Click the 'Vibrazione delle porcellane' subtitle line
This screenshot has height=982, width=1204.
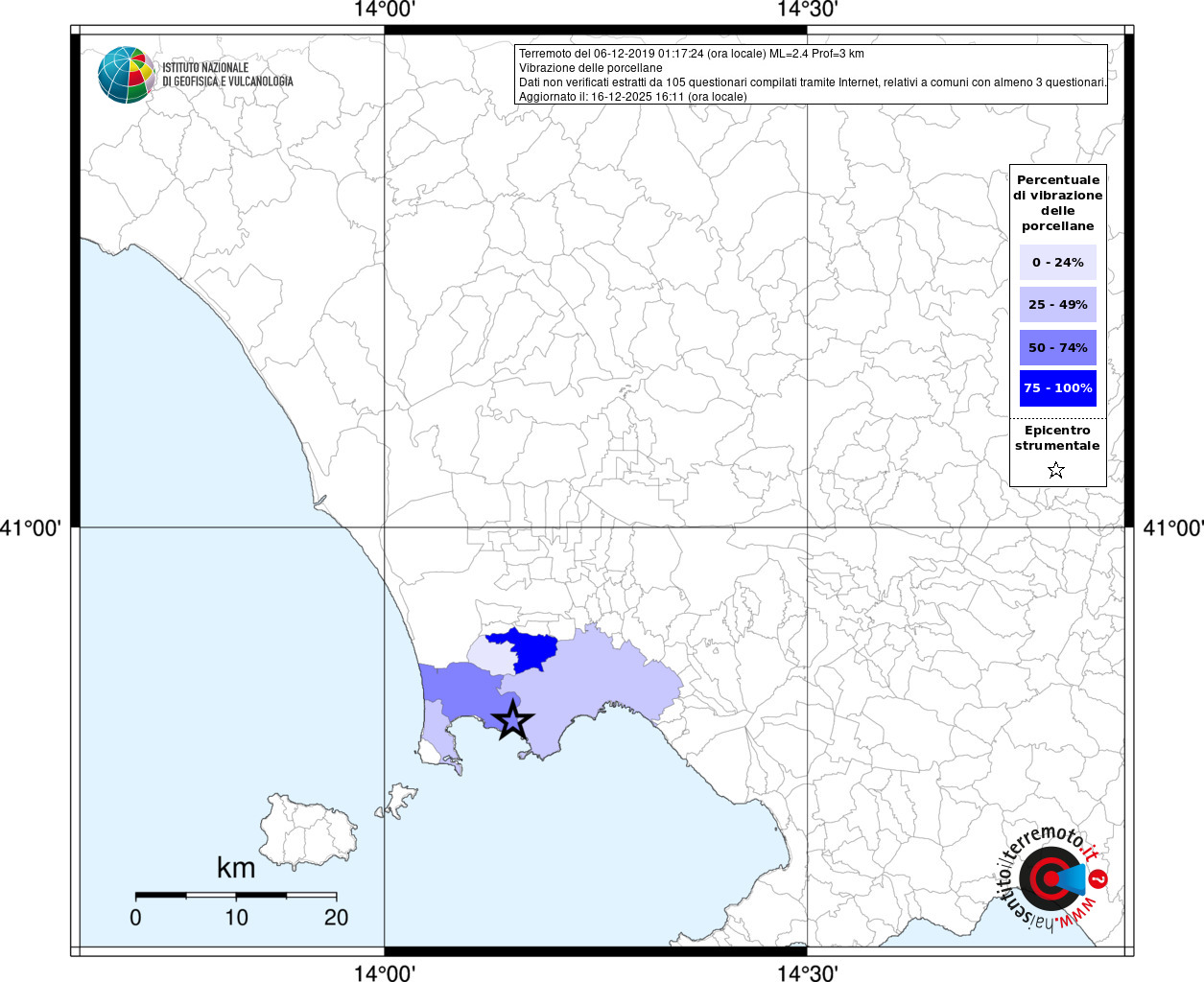coord(591,68)
